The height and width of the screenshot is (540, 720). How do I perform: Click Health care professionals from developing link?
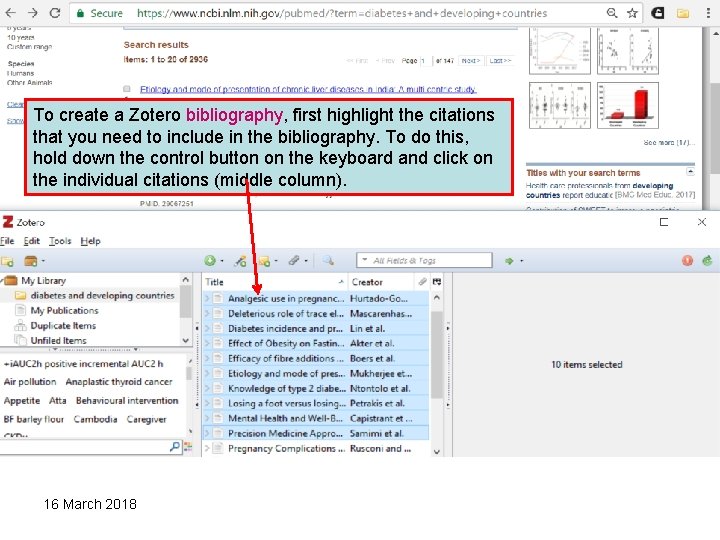click(599, 190)
